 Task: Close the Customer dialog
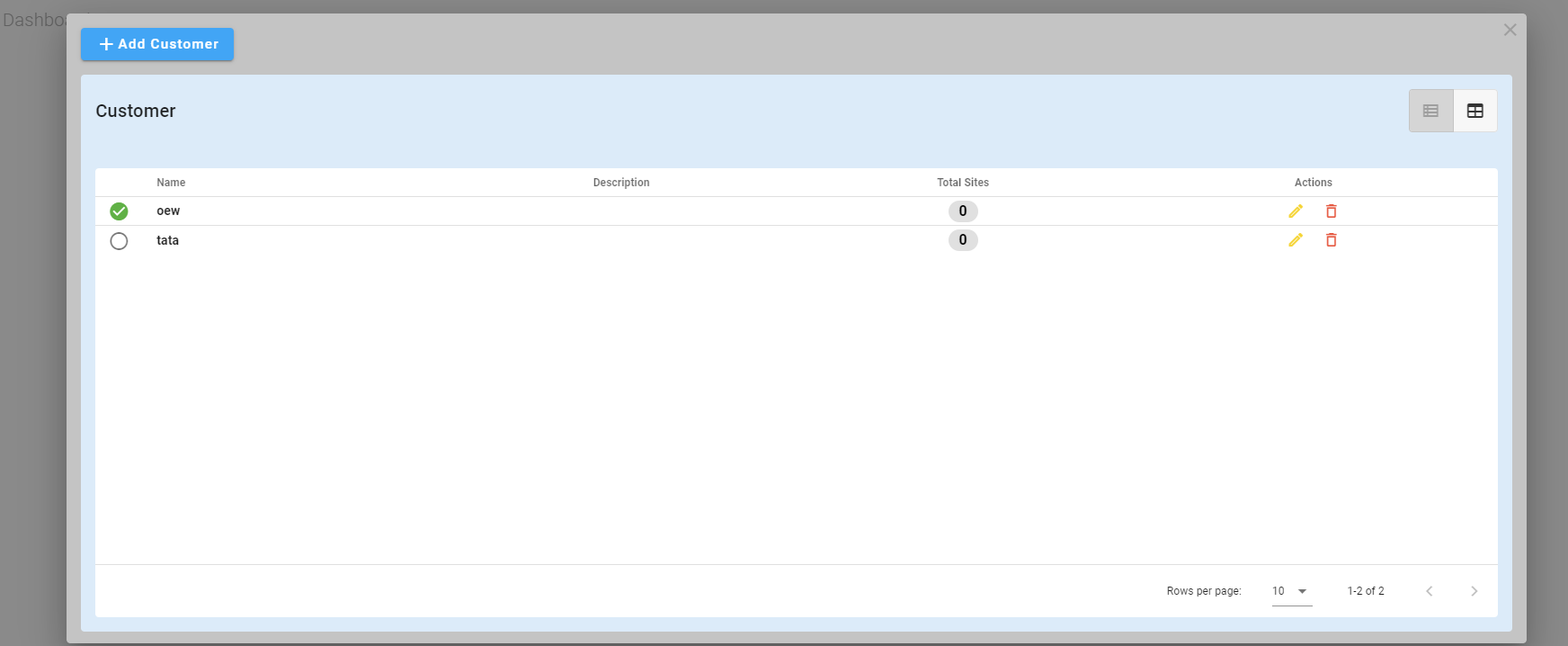click(x=1510, y=30)
